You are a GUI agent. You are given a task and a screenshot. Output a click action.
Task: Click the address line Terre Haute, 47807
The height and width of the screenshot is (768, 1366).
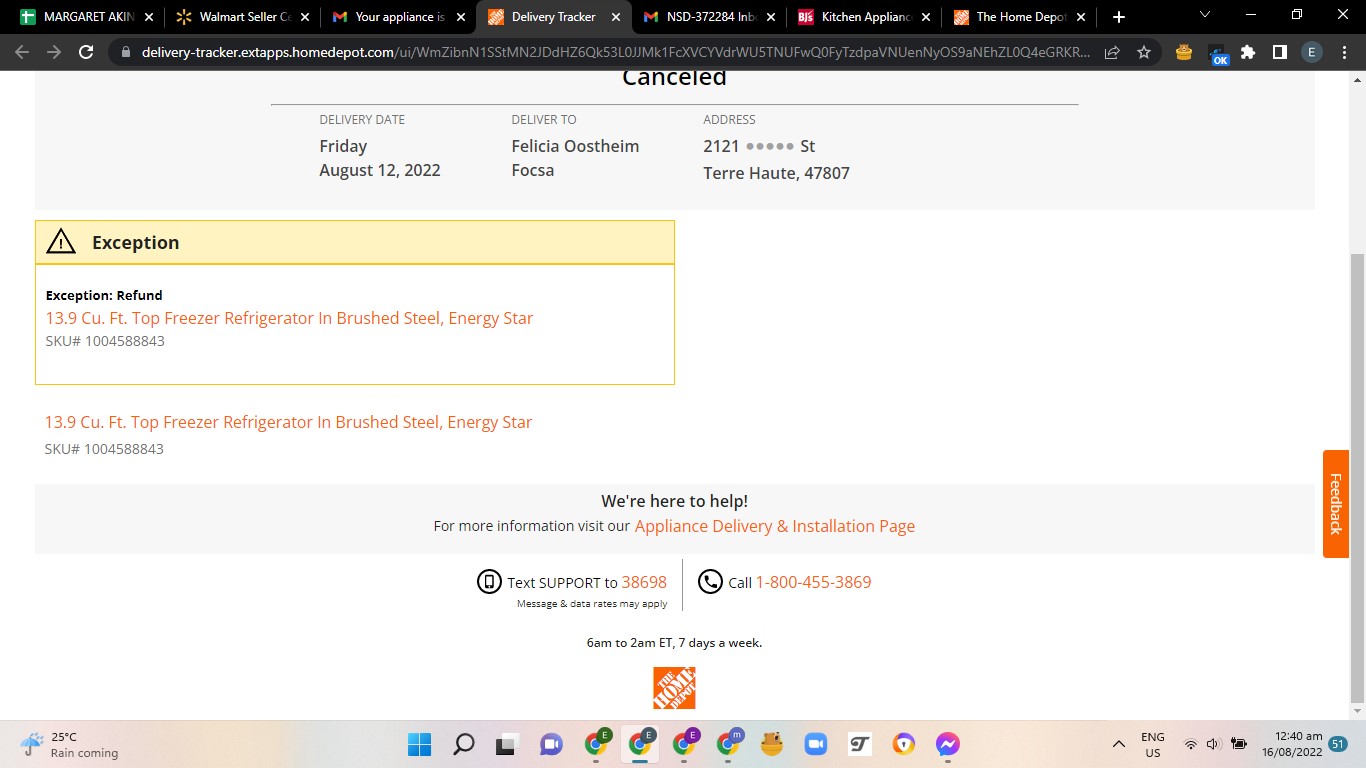[776, 173]
